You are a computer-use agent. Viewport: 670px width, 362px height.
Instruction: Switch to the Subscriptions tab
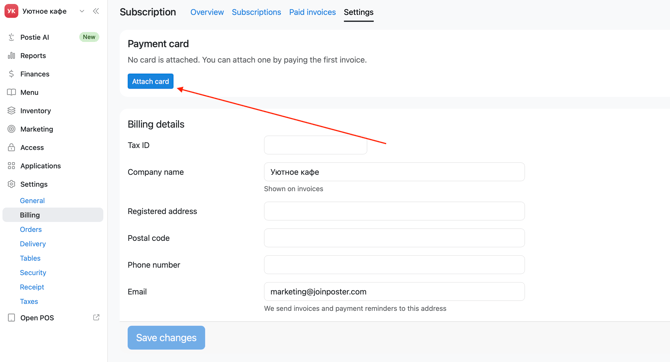pyautogui.click(x=256, y=12)
